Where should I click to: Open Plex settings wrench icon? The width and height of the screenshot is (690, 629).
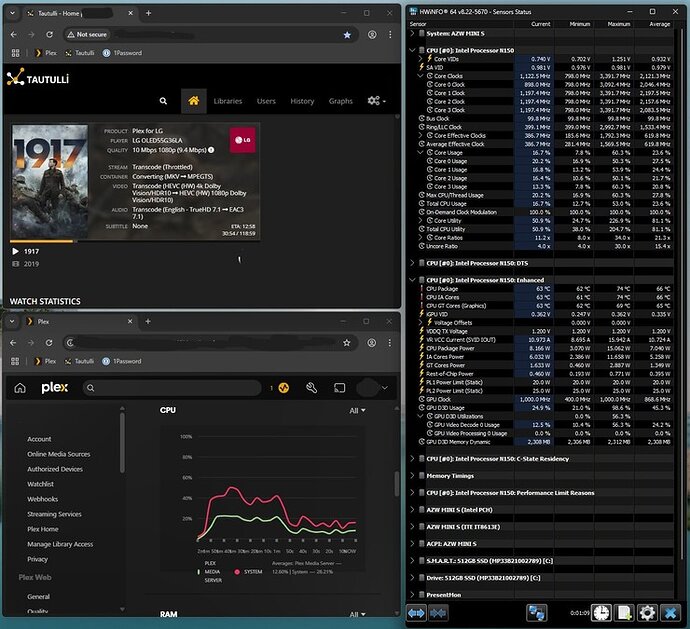[x=311, y=388]
